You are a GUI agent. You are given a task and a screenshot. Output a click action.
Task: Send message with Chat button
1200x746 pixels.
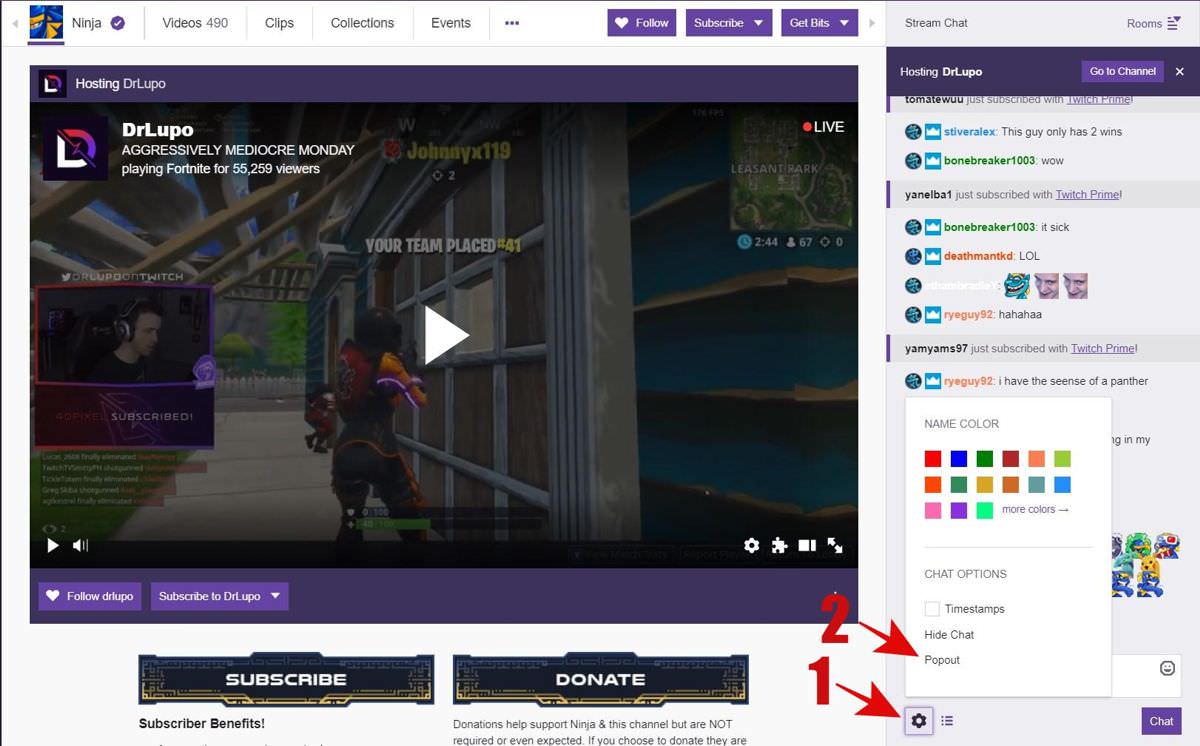[x=1161, y=721]
